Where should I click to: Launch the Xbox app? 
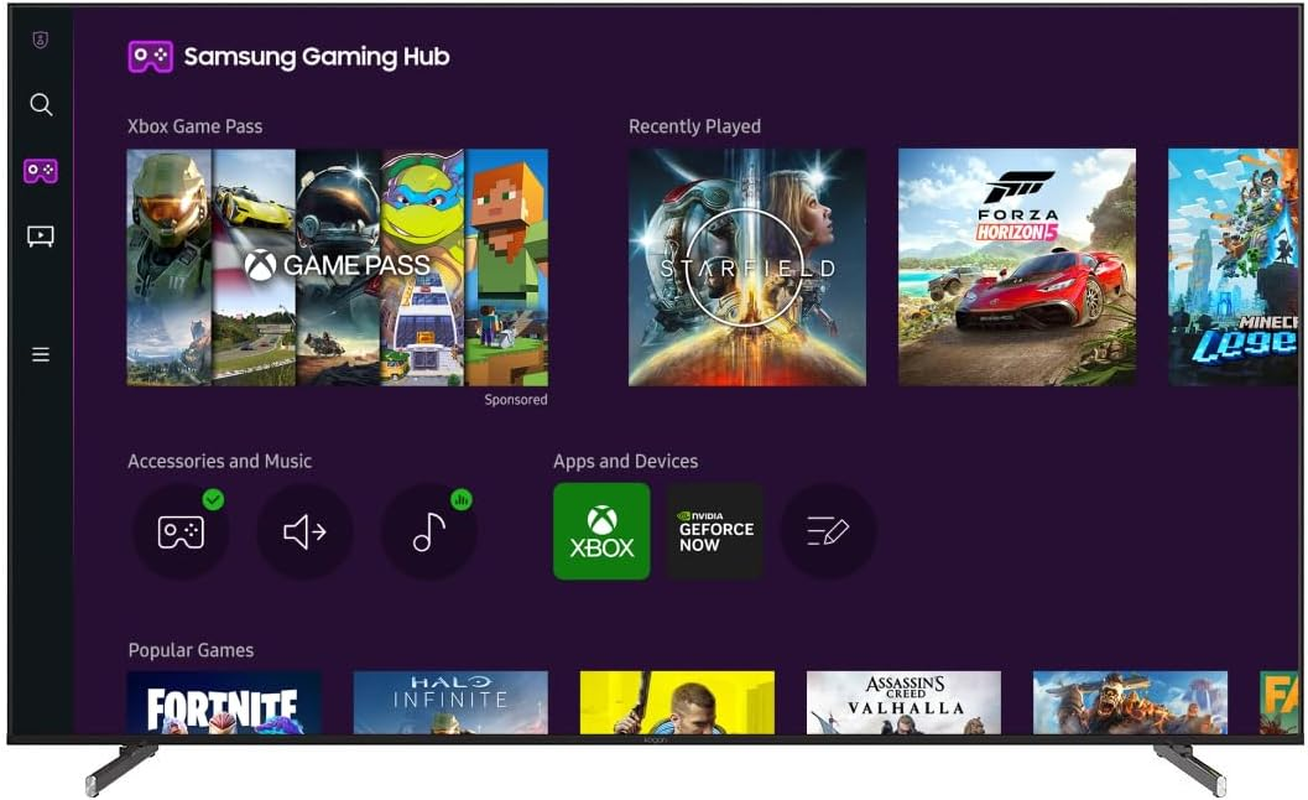click(x=601, y=531)
